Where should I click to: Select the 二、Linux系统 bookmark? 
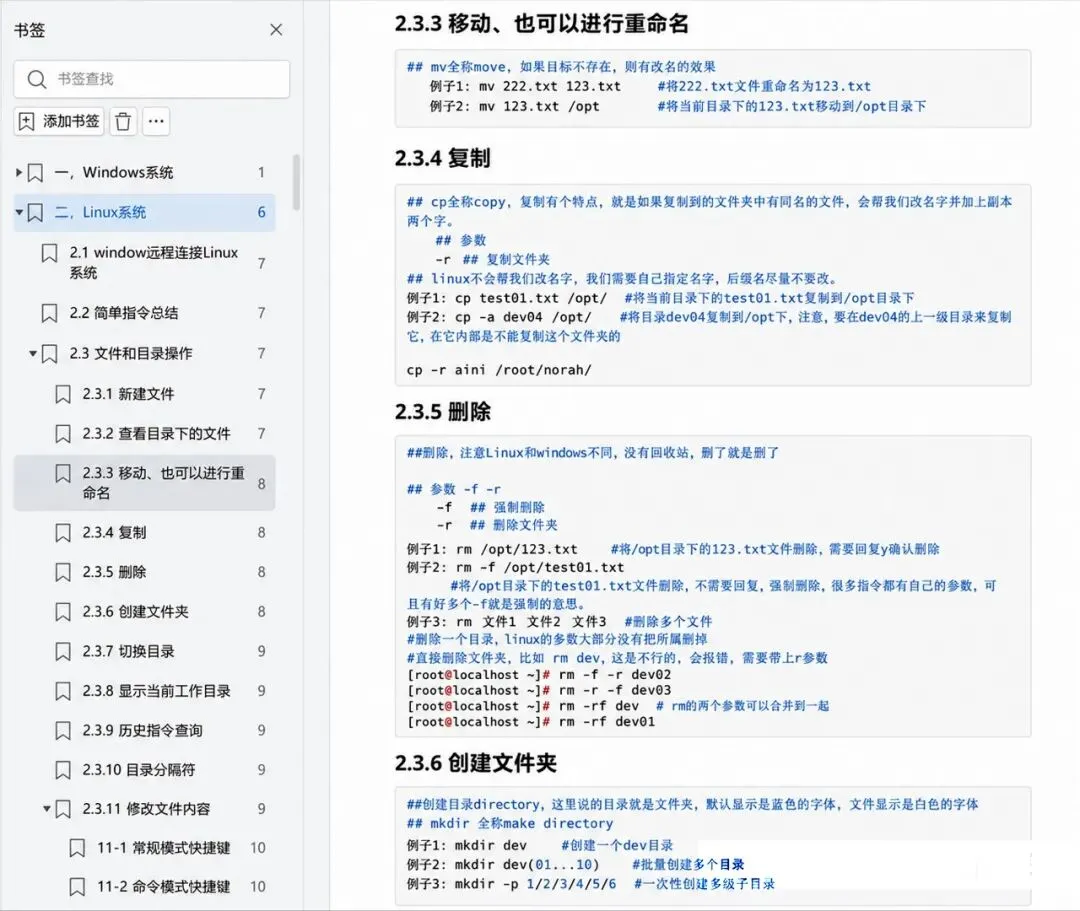tap(145, 212)
